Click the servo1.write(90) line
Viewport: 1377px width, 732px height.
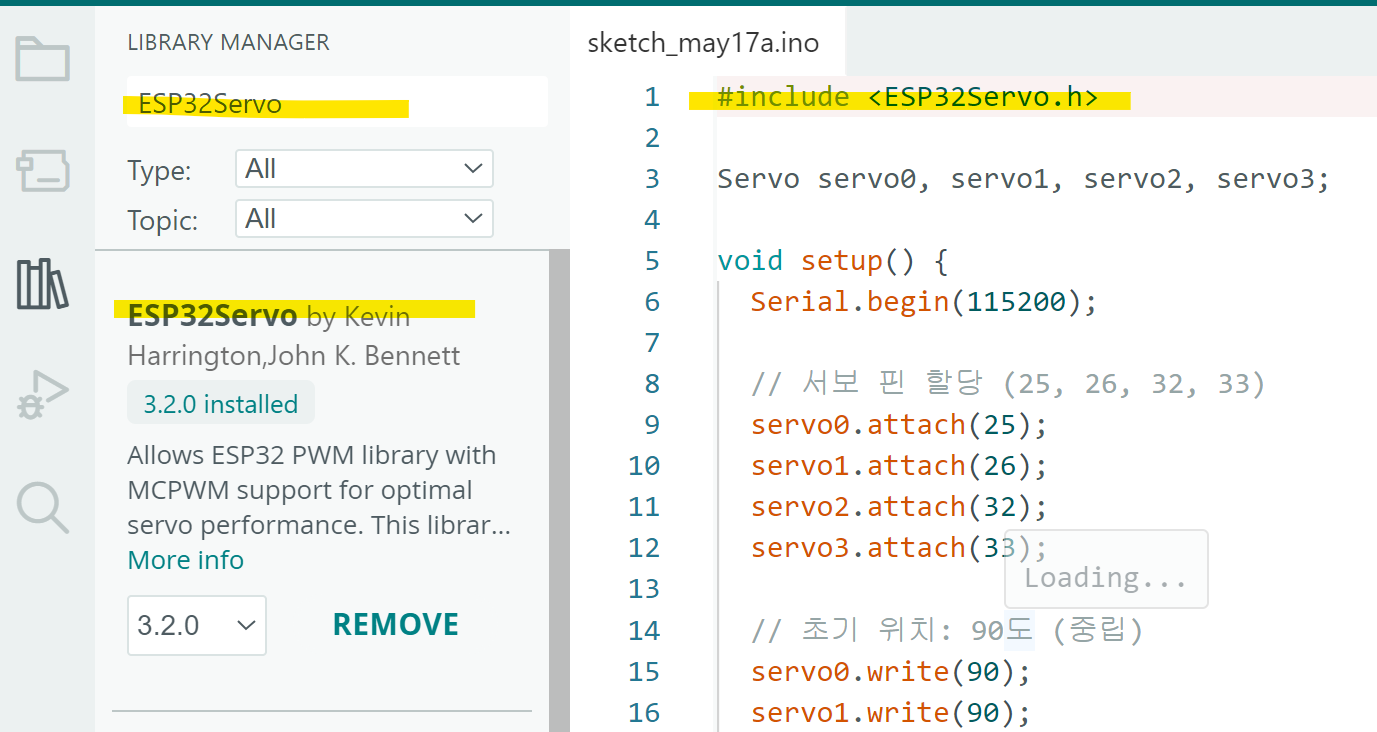tap(891, 712)
